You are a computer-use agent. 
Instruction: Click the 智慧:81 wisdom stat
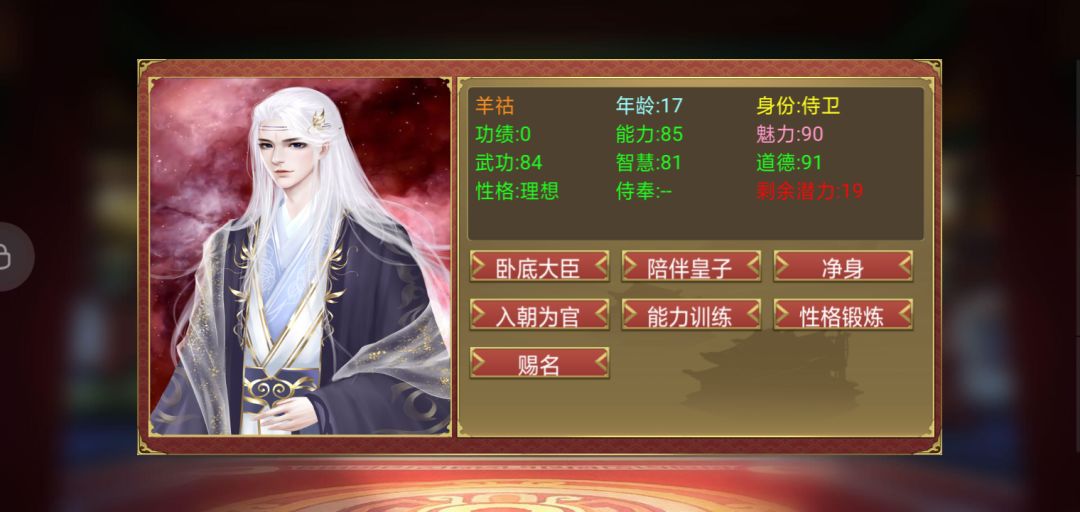[x=649, y=163]
